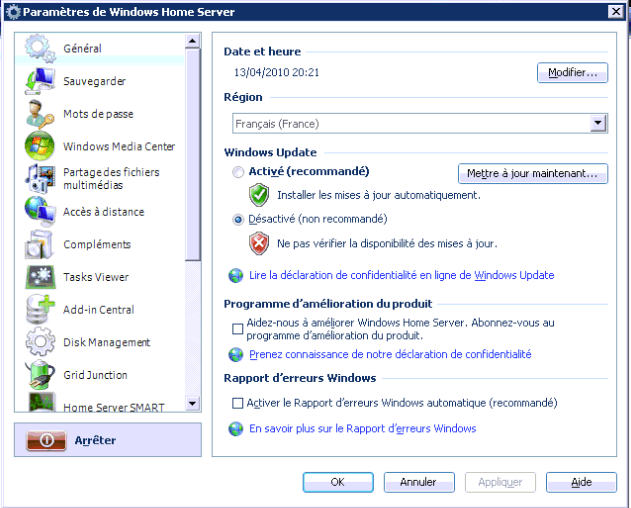Image resolution: width=631 pixels, height=508 pixels.
Task: Click globe icon beside En savoir plus link
Action: point(236,429)
